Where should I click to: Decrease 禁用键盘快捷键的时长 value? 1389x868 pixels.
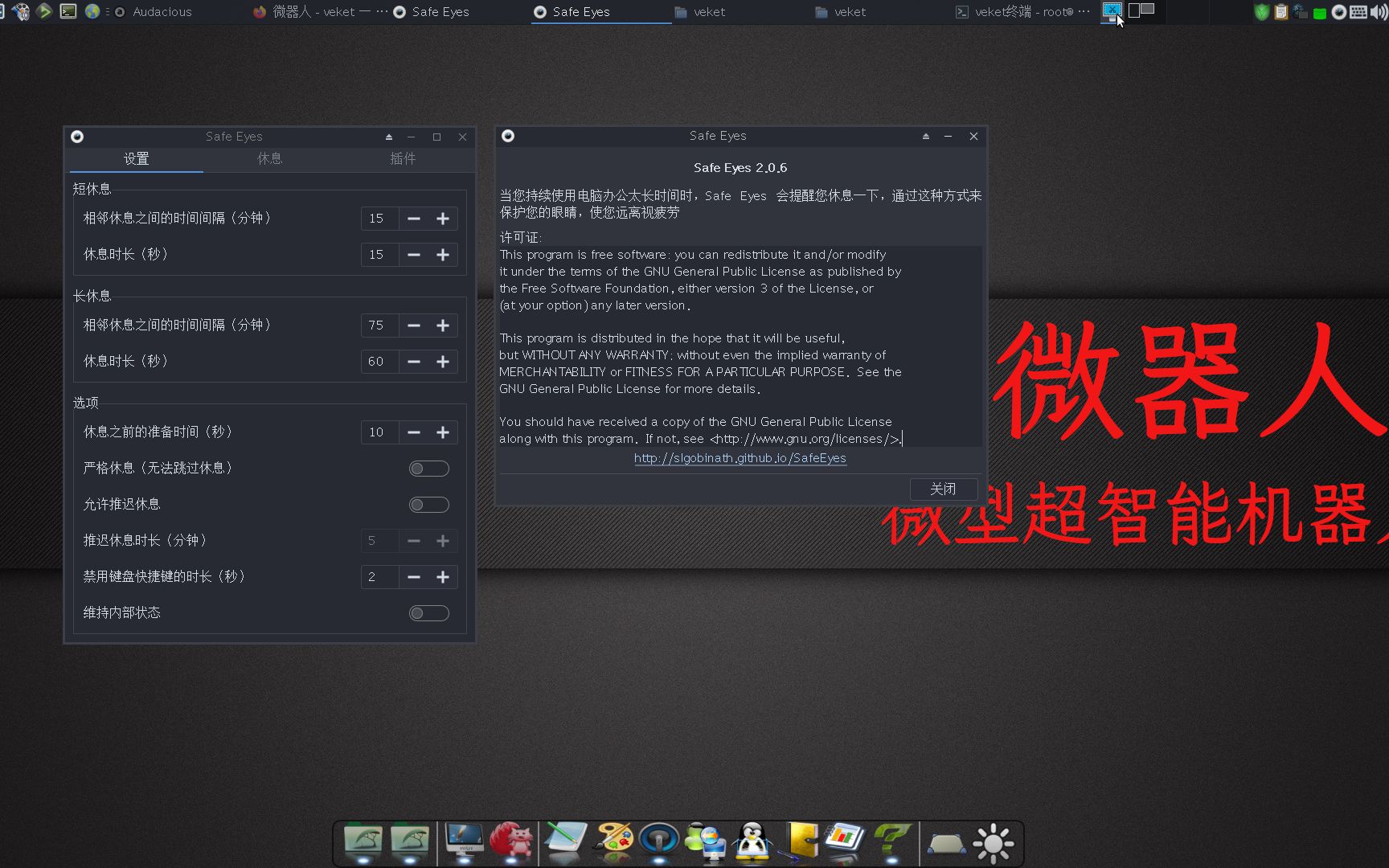pos(414,577)
